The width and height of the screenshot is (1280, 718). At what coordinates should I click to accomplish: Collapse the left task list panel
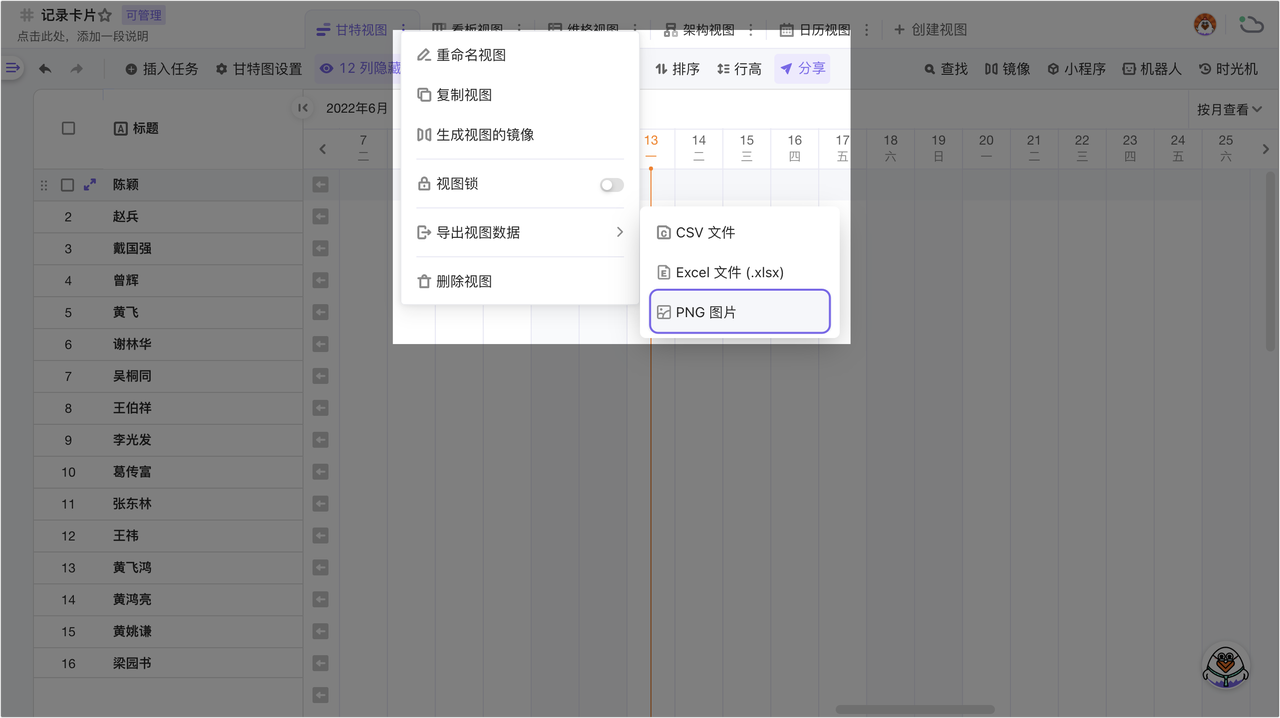(303, 108)
